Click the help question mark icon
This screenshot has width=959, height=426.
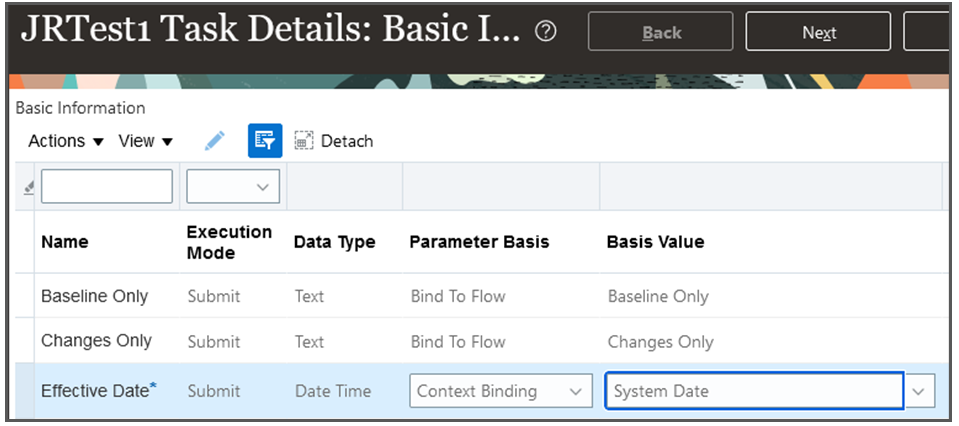[546, 32]
